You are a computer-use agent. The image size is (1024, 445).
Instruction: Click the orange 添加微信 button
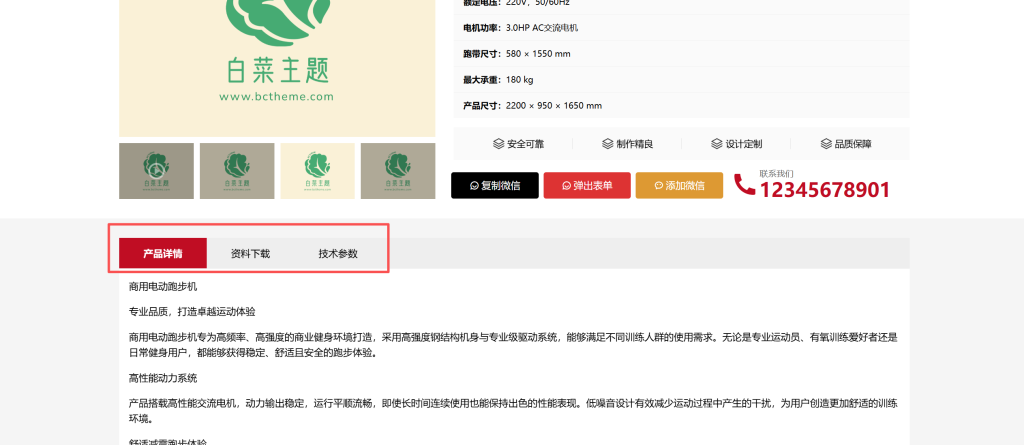click(679, 186)
